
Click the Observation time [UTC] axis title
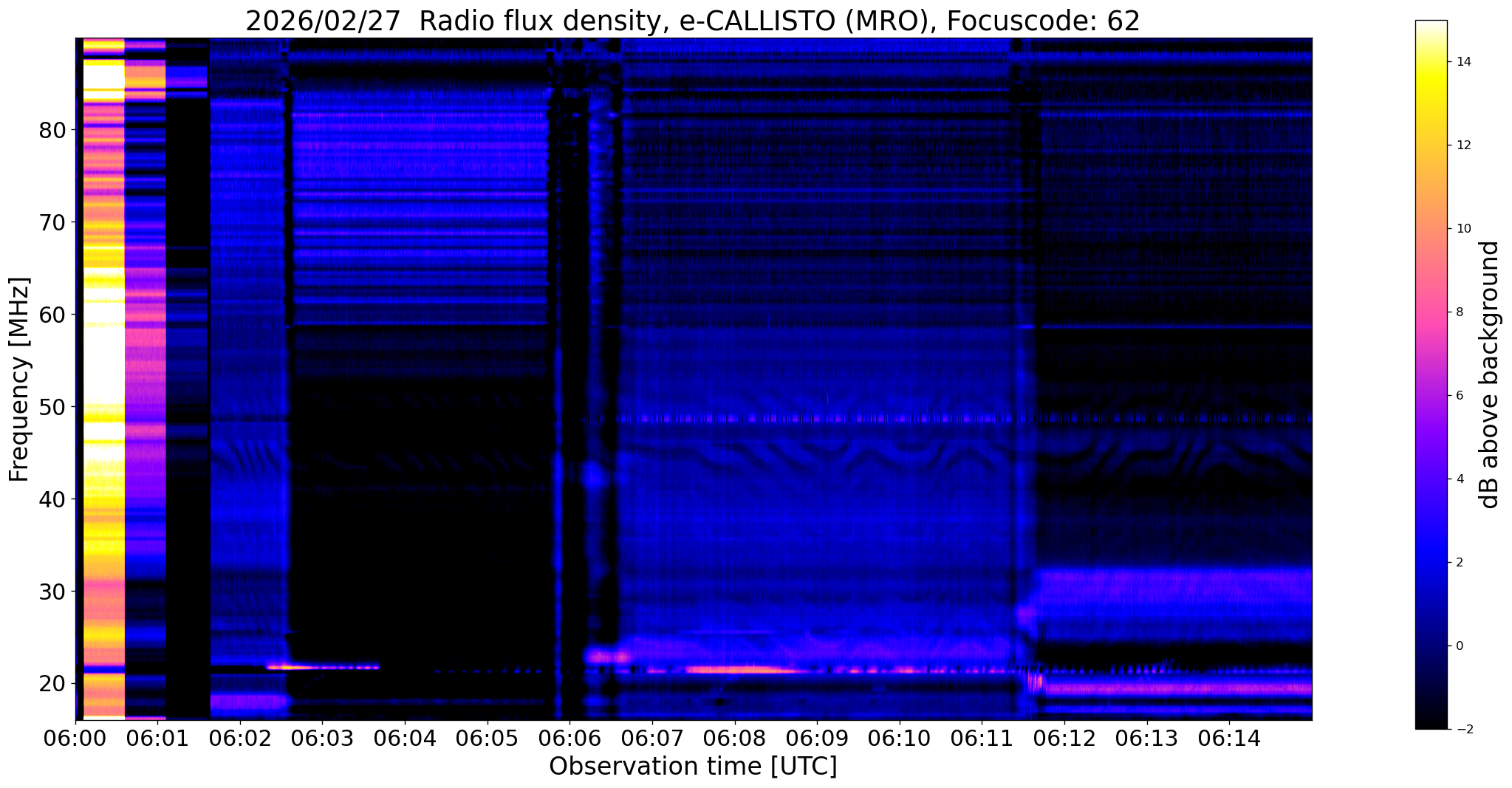[693, 767]
